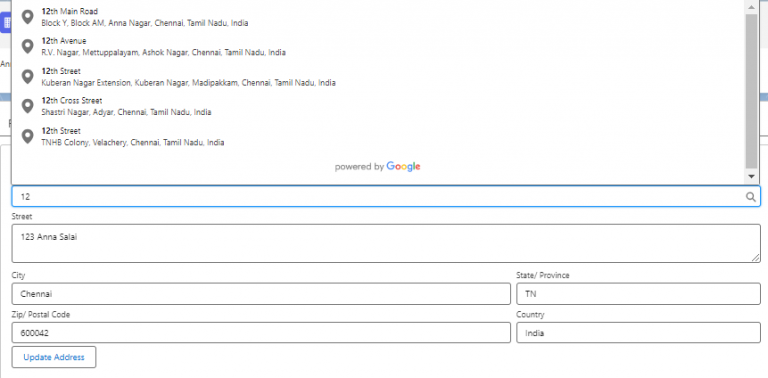768x378 pixels.
Task: Click the Country field showing India
Action: point(638,332)
